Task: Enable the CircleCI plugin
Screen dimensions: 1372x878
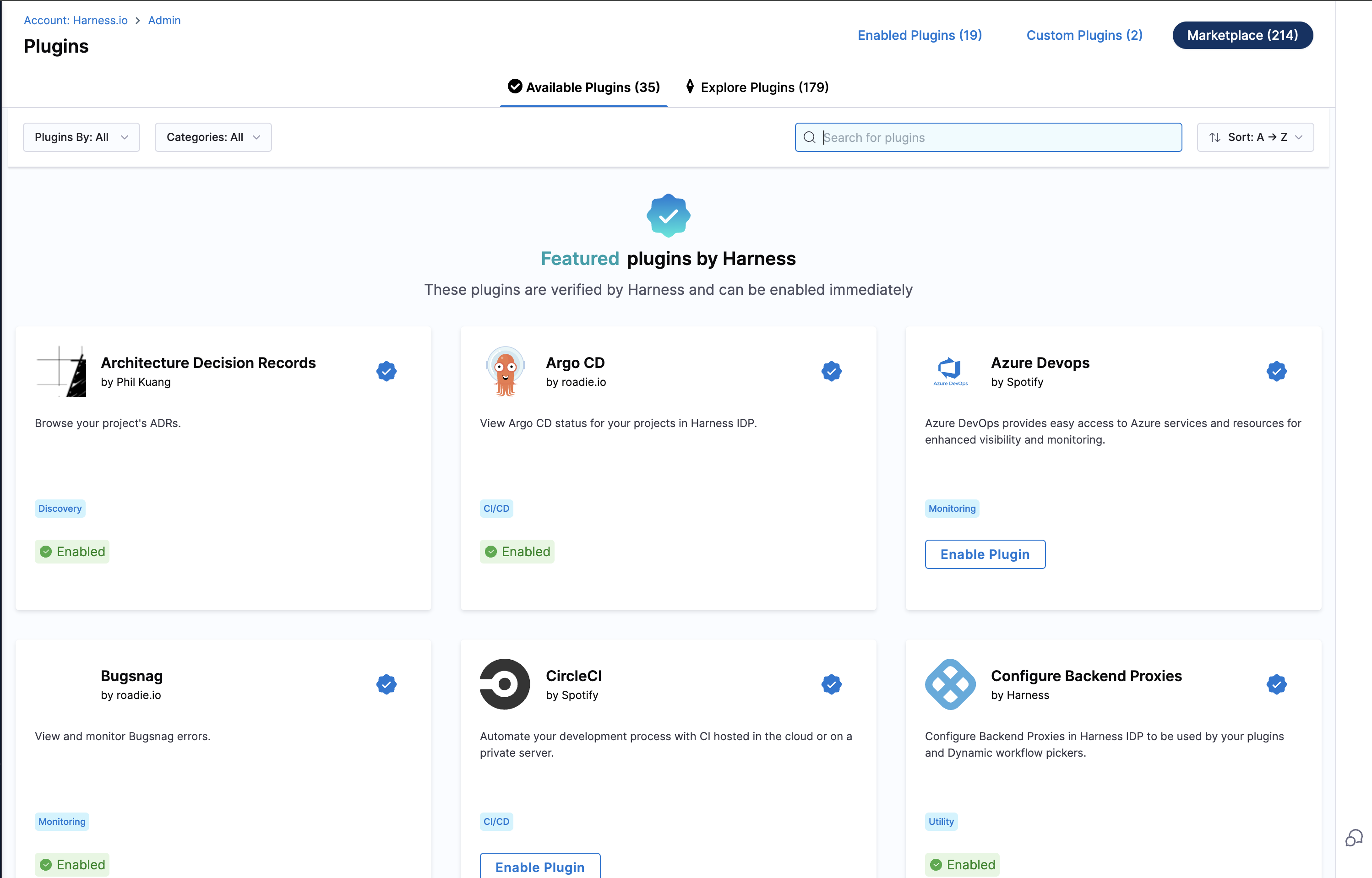Action: (x=539, y=867)
